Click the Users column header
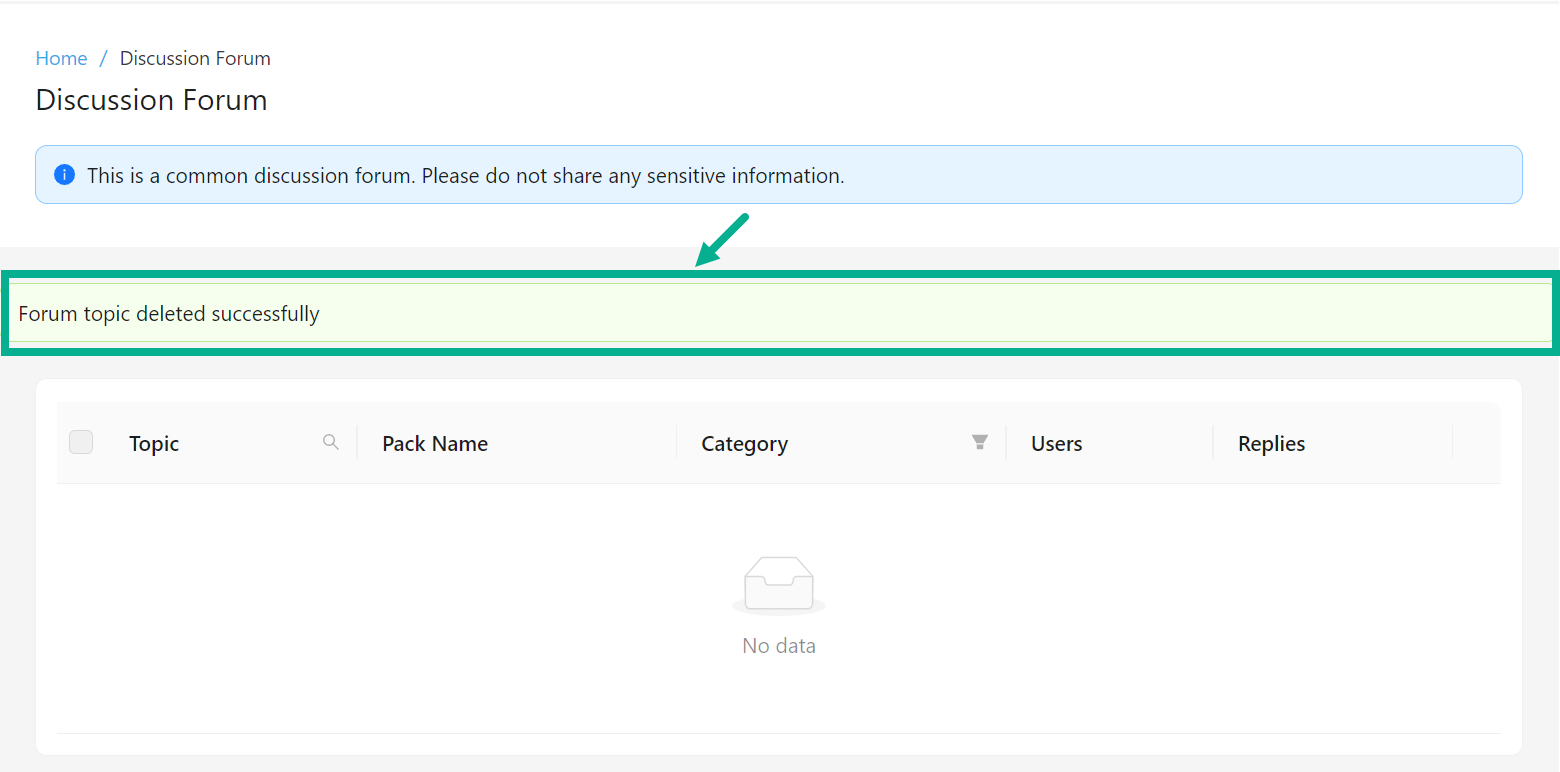 tap(1056, 444)
